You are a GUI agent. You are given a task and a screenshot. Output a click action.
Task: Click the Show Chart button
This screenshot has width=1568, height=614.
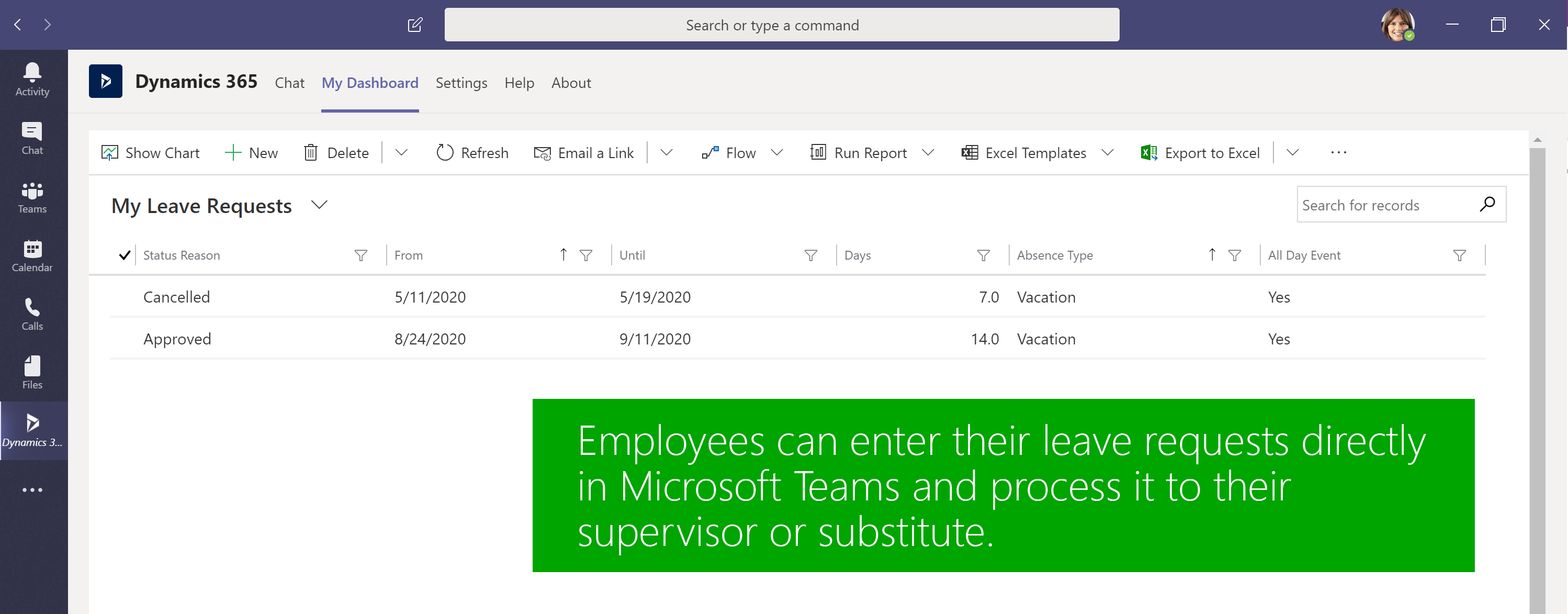(150, 152)
